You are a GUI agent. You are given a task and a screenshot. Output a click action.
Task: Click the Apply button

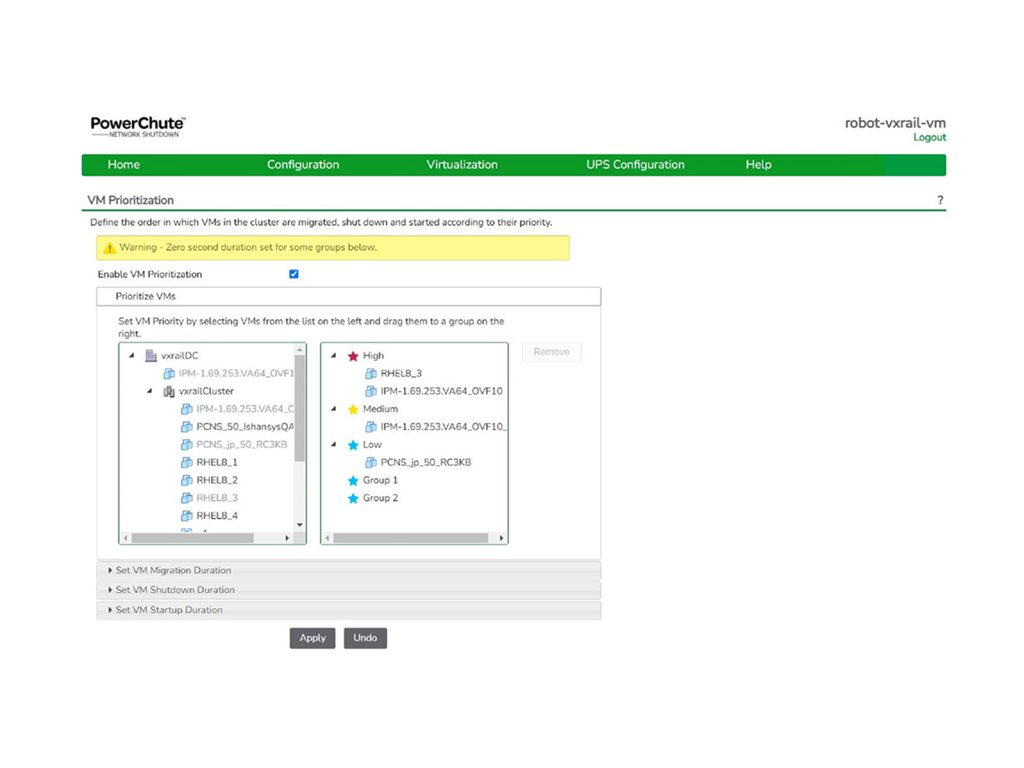click(x=312, y=638)
